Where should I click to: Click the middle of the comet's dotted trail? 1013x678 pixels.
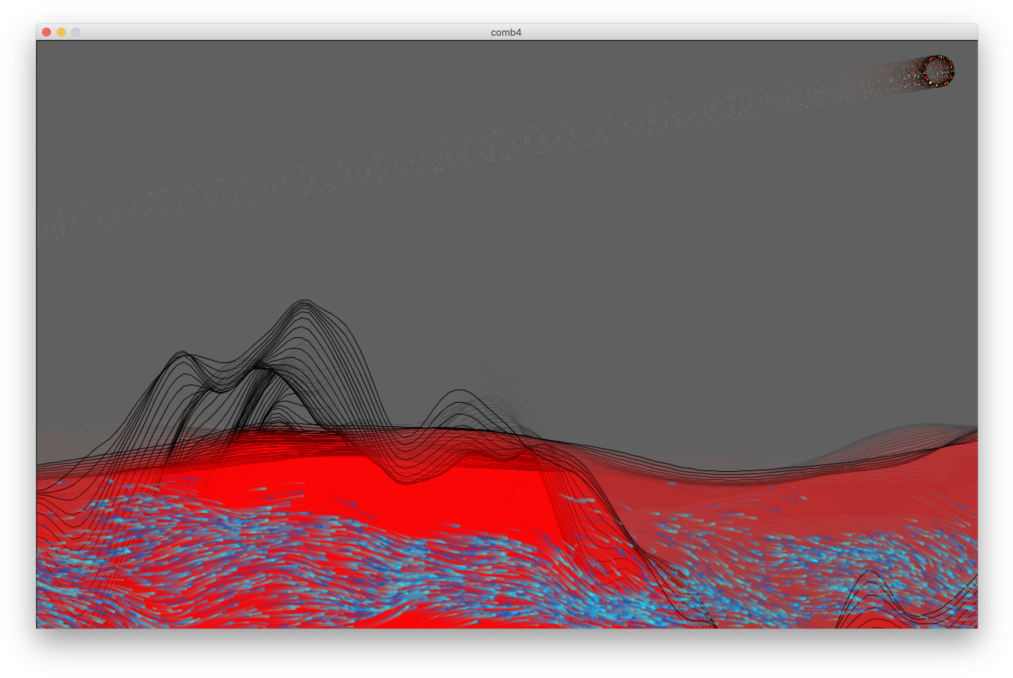[x=500, y=145]
